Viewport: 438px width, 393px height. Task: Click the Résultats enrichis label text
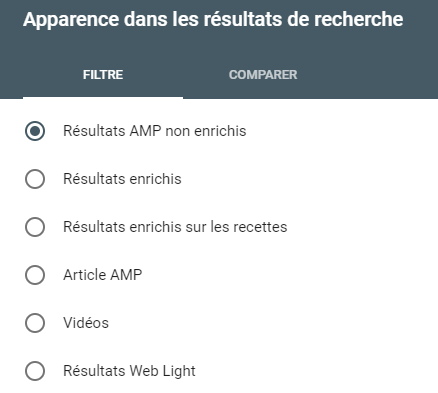tap(122, 179)
